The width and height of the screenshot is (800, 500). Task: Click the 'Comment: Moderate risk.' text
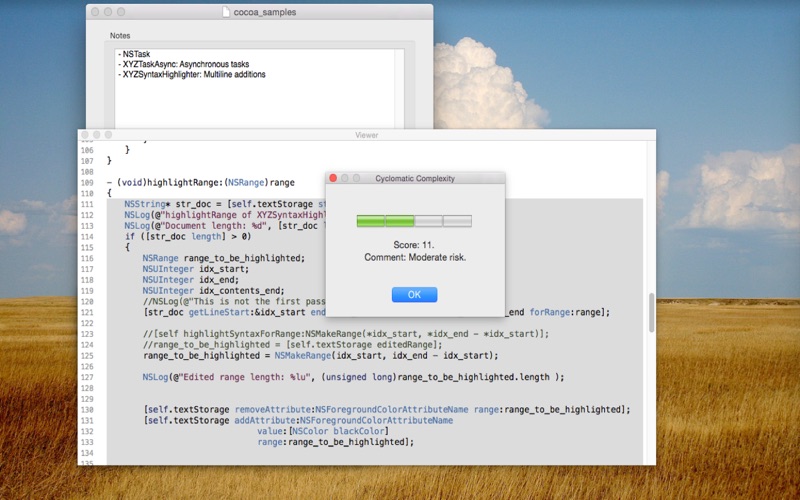[x=415, y=257]
